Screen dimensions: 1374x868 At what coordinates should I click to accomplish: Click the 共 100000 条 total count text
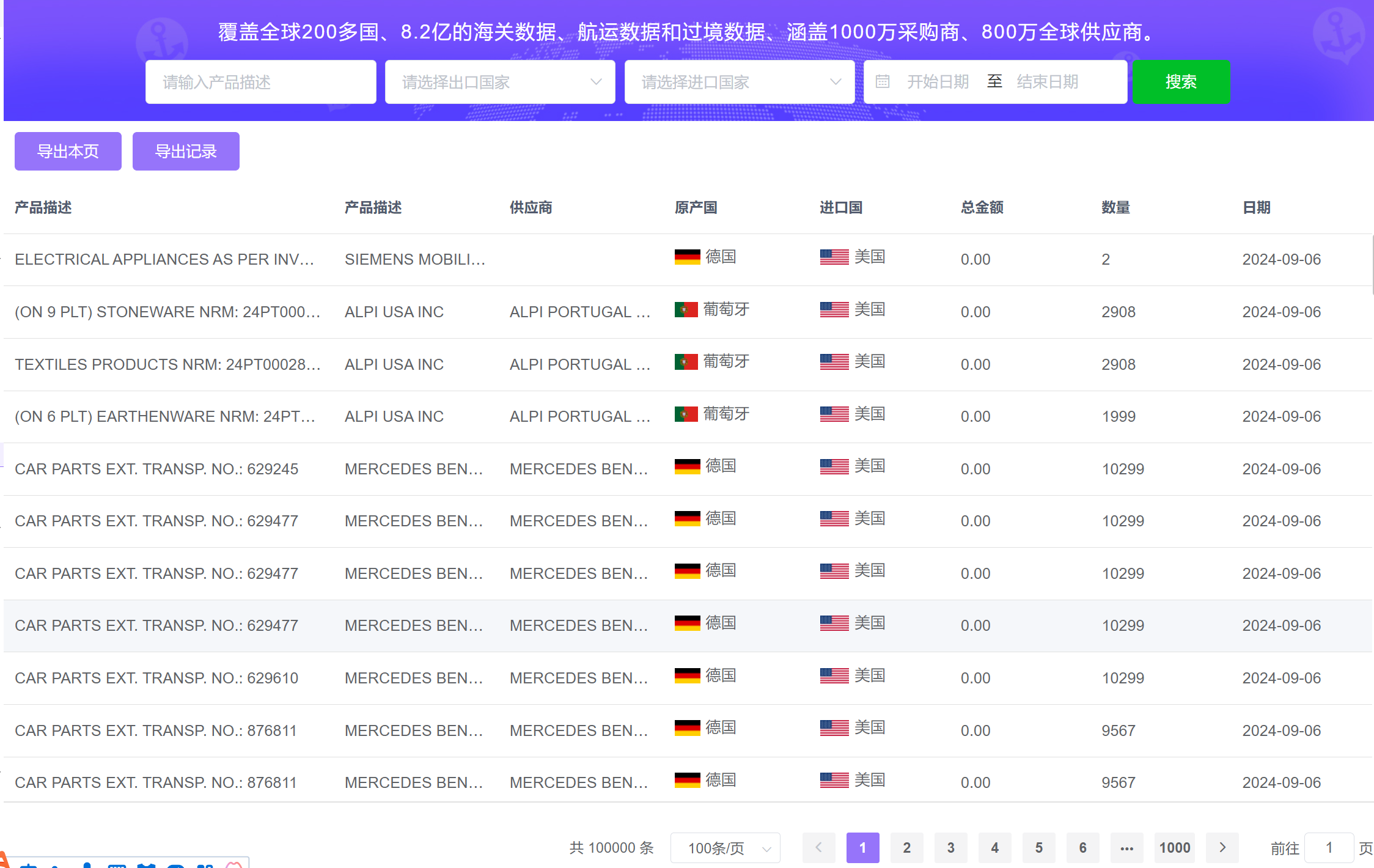click(x=612, y=848)
